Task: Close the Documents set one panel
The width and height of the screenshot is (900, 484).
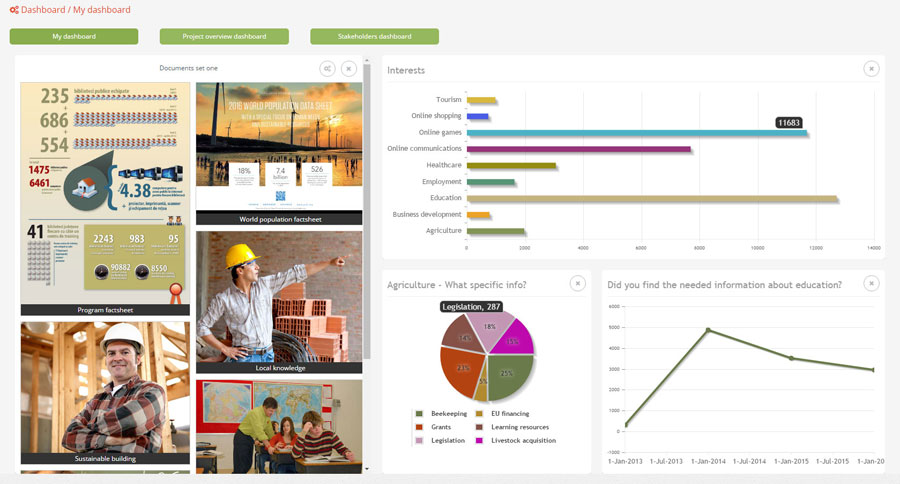Action: pos(348,68)
